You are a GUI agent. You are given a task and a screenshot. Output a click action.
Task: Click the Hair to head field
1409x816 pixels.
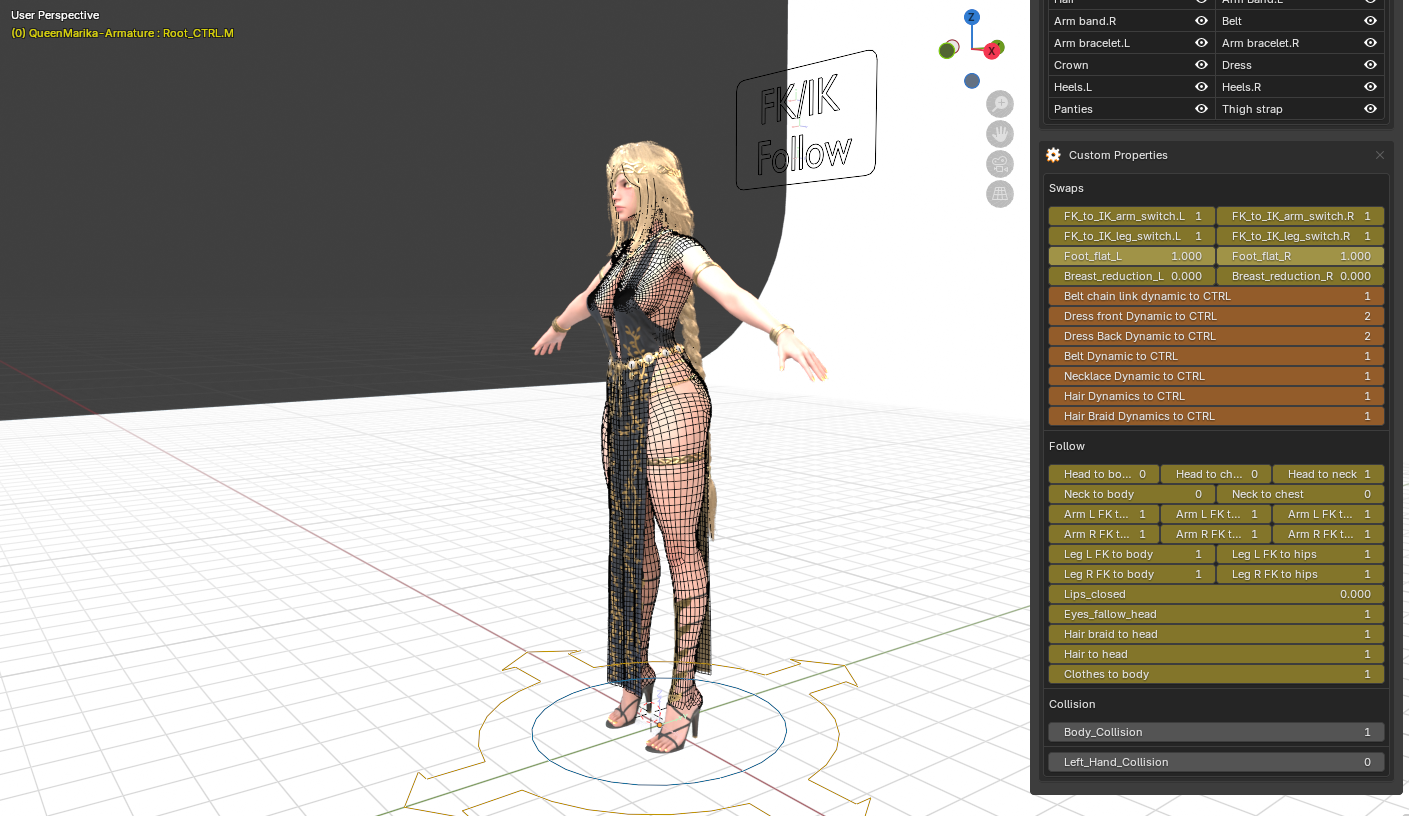point(1216,654)
